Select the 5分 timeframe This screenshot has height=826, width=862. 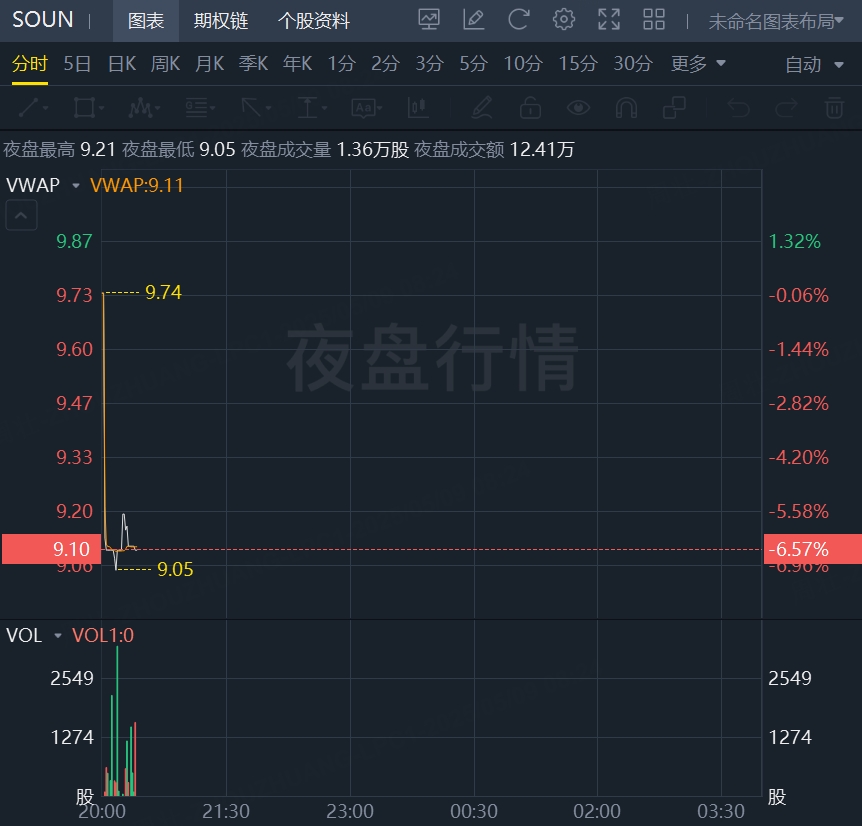(x=473, y=64)
